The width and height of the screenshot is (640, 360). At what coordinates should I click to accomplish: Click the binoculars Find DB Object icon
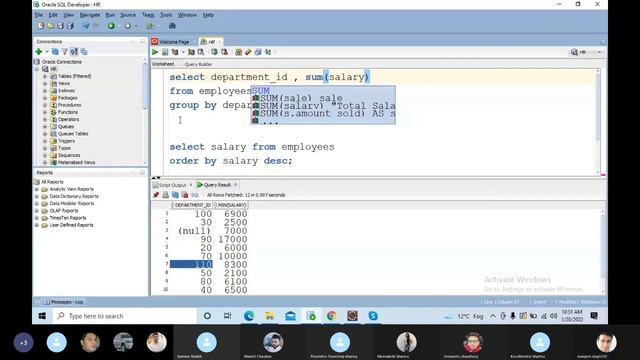(x=172, y=26)
